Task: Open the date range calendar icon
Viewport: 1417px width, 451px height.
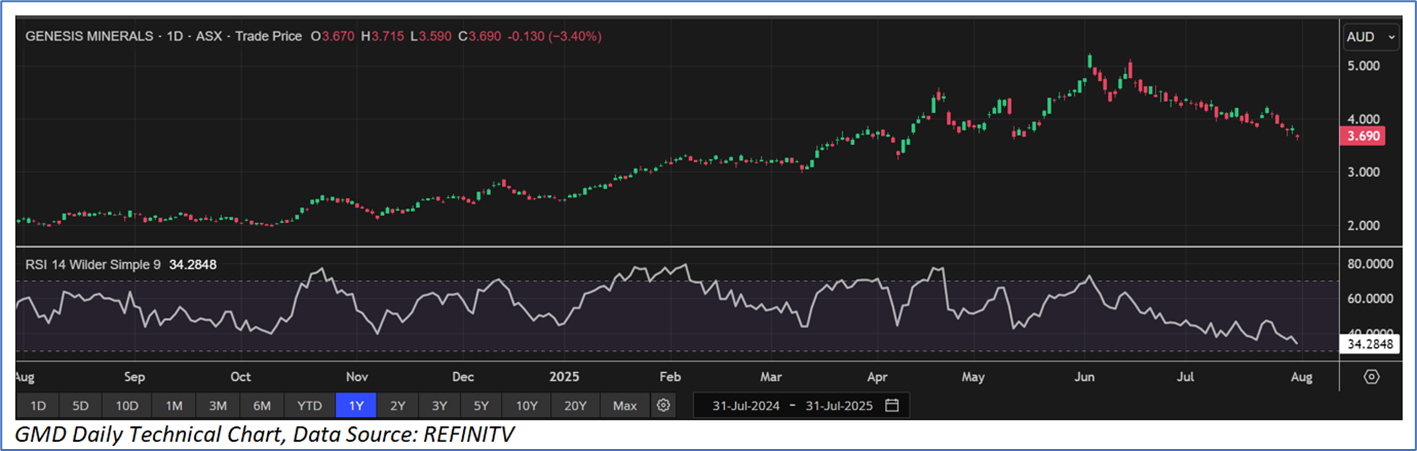Action: pyautogui.click(x=892, y=406)
